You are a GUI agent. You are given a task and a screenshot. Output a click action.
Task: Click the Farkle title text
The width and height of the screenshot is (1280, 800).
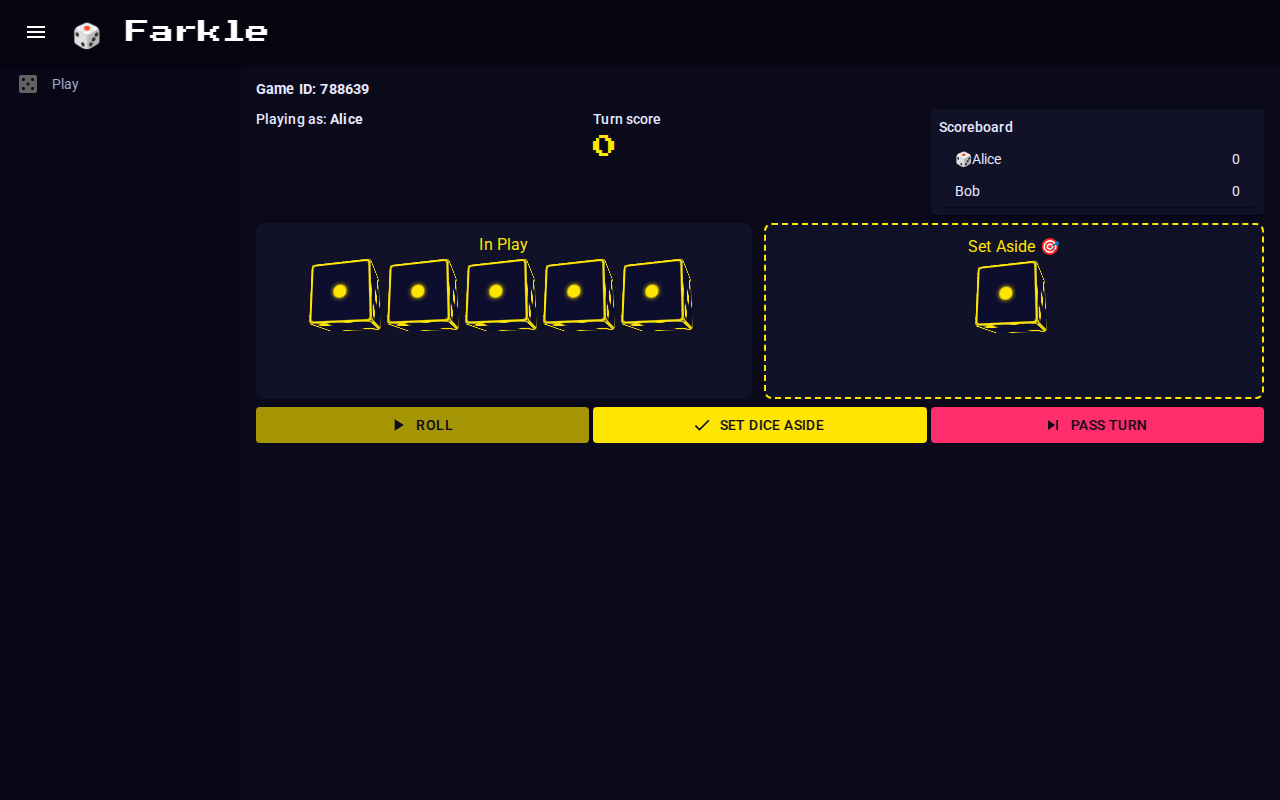click(196, 31)
